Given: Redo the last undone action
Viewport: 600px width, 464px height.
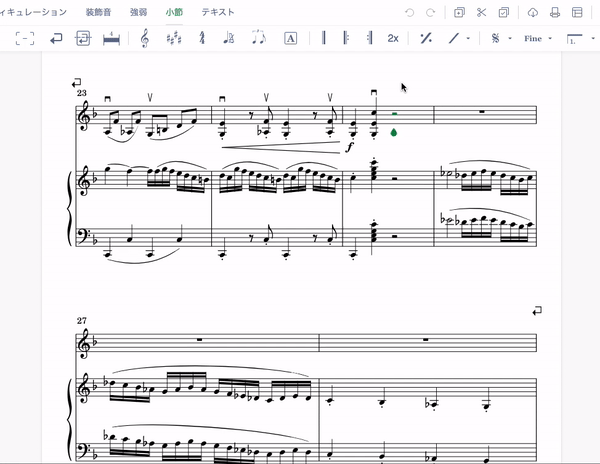Looking at the screenshot, I should [430, 13].
